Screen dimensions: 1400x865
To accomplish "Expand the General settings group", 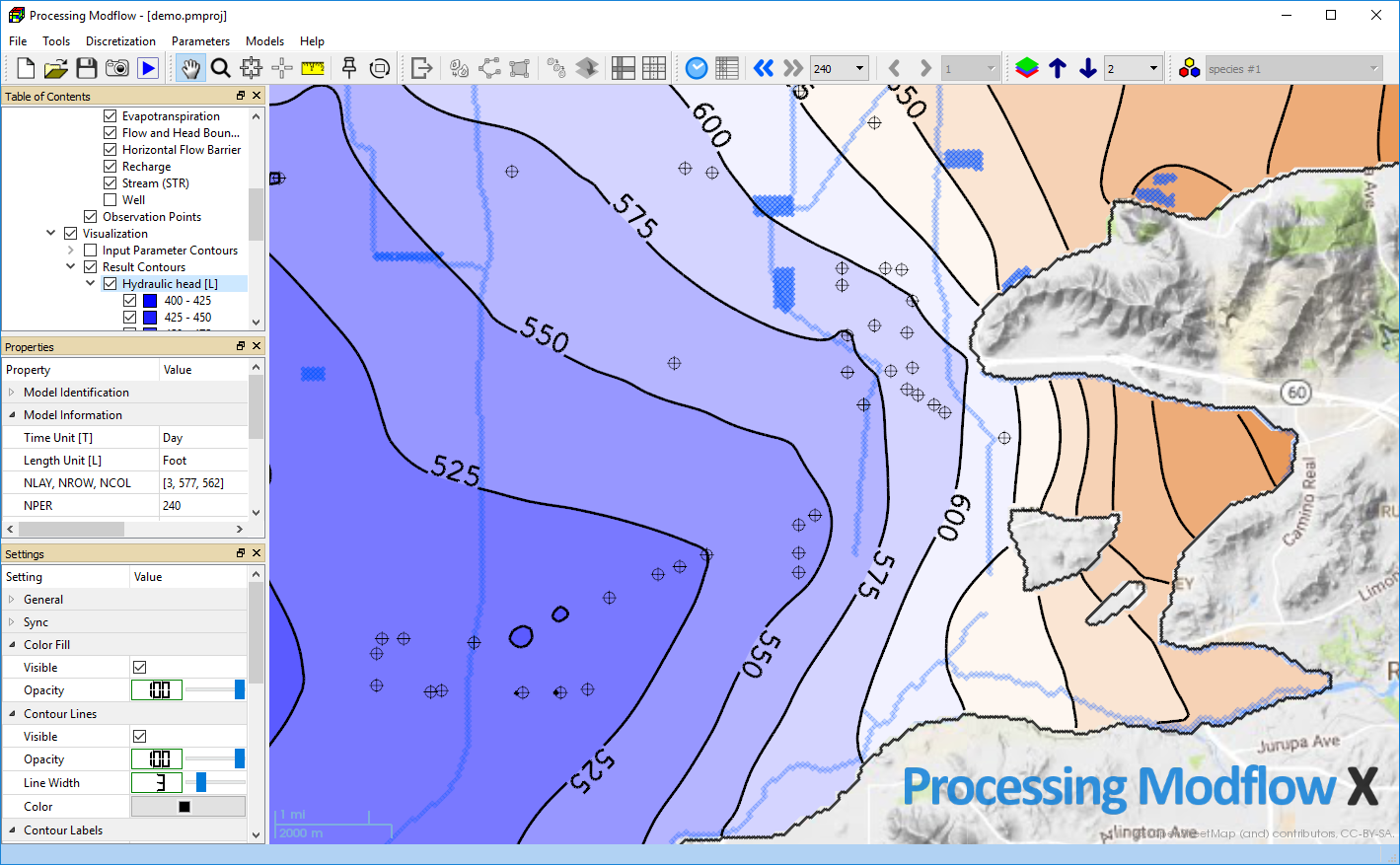I will 12,600.
